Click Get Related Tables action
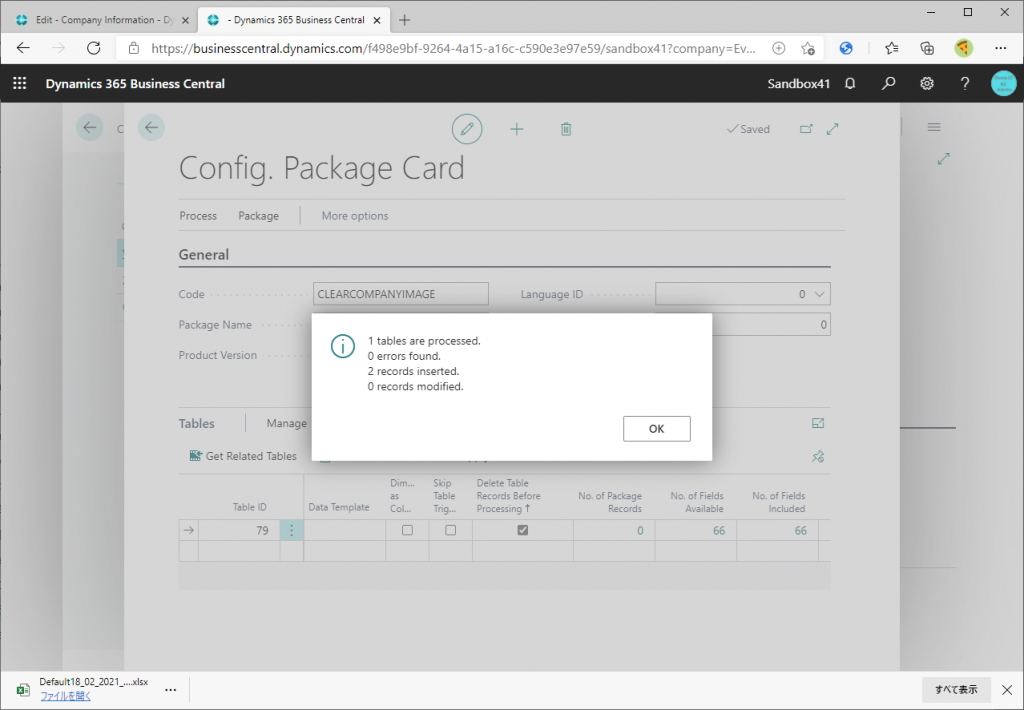 click(x=243, y=456)
